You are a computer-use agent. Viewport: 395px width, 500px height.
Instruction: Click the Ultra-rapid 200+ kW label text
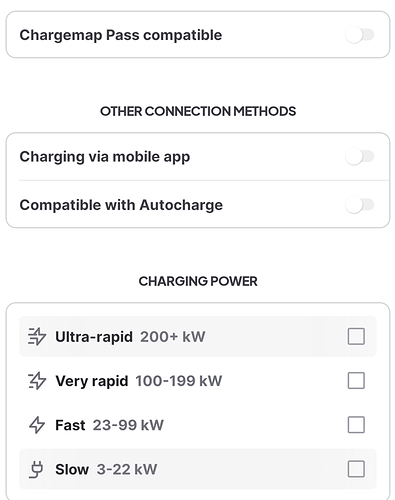coord(130,337)
